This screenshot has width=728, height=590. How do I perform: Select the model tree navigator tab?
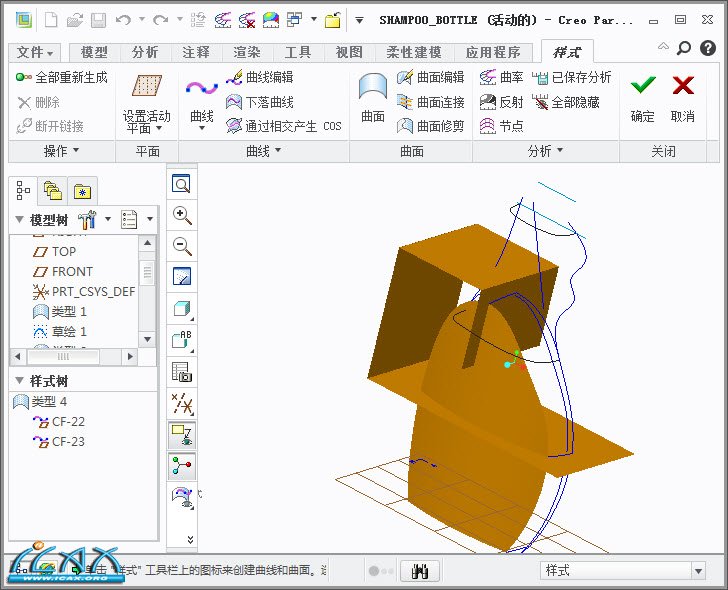(23, 190)
